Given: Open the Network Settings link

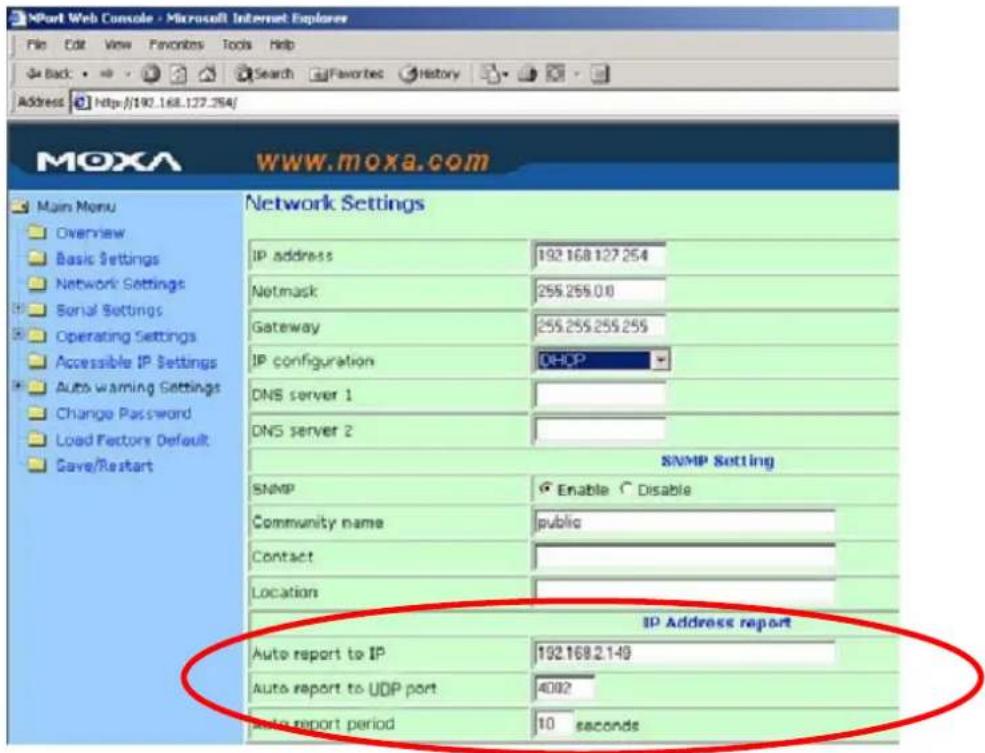Looking at the screenshot, I should click(x=120, y=284).
